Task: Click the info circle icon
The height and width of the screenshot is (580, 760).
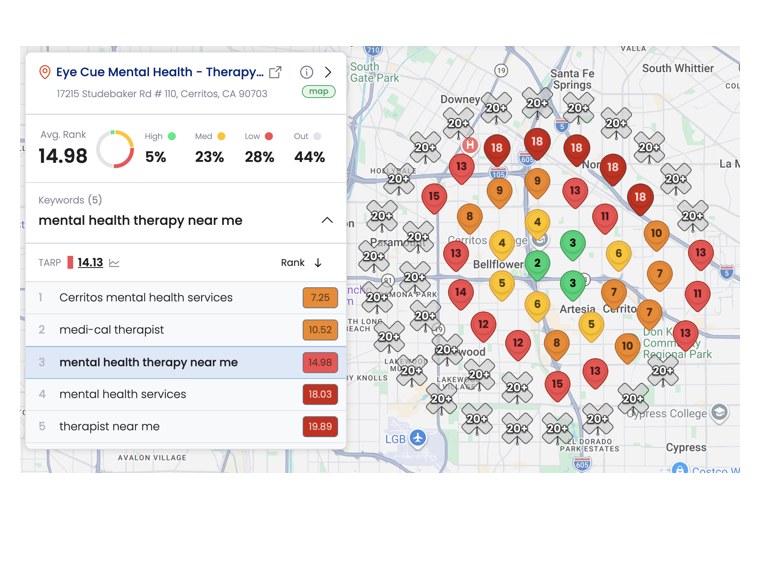Action: pyautogui.click(x=306, y=72)
